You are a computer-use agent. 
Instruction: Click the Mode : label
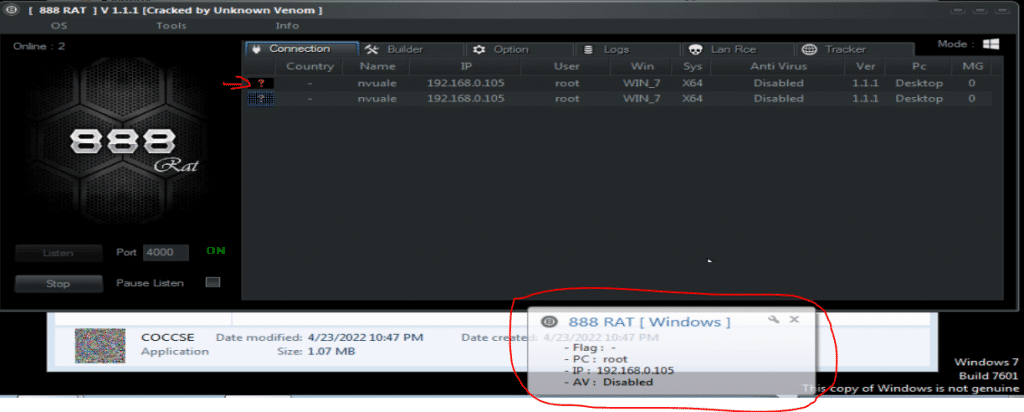point(956,44)
